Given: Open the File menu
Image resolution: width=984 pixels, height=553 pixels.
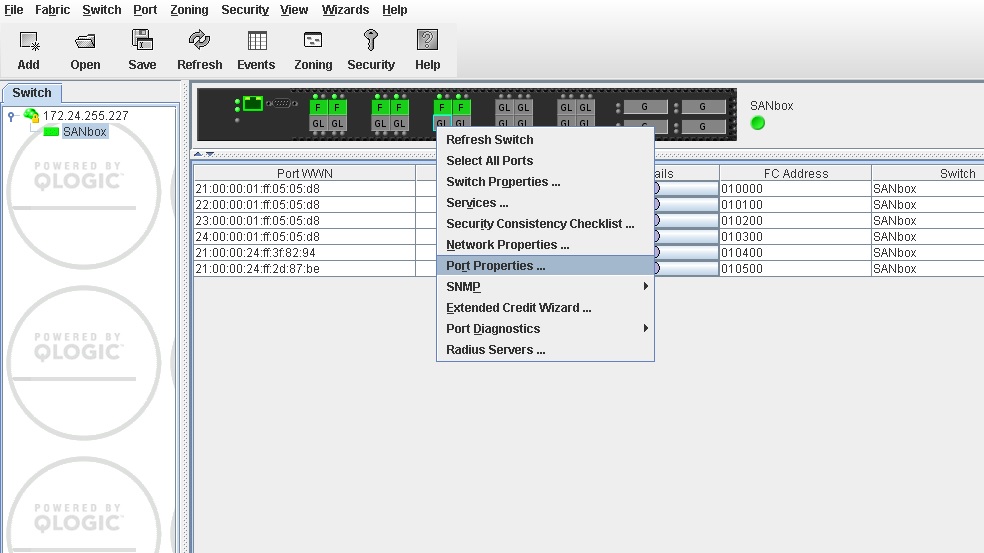Looking at the screenshot, I should (14, 10).
